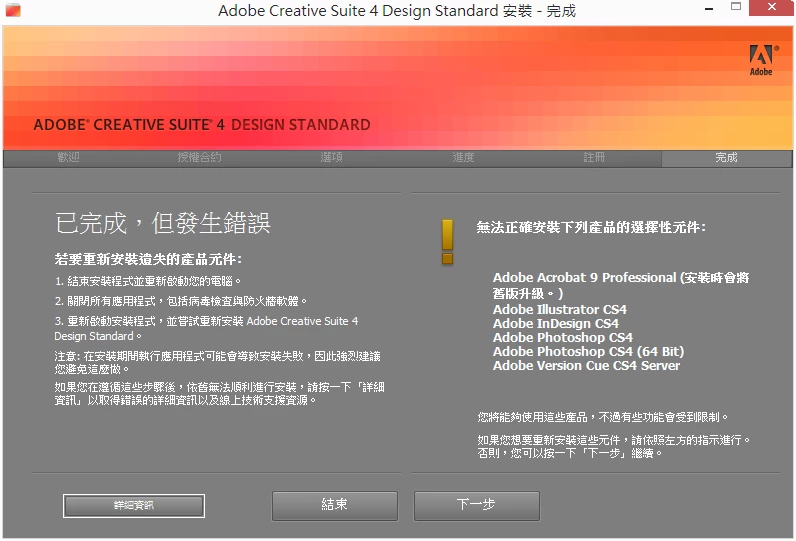Click the Adobe InDesign CS4 entry

coord(555,323)
